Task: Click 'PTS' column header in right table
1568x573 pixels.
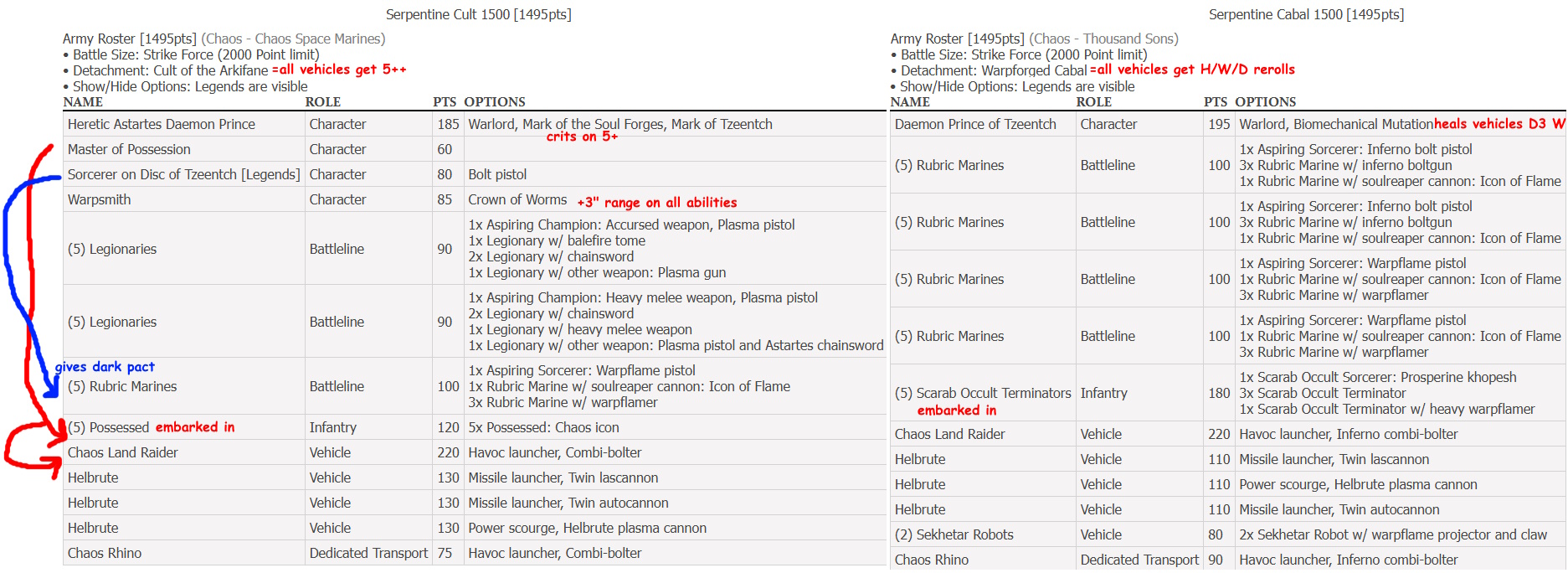Action: [1216, 102]
